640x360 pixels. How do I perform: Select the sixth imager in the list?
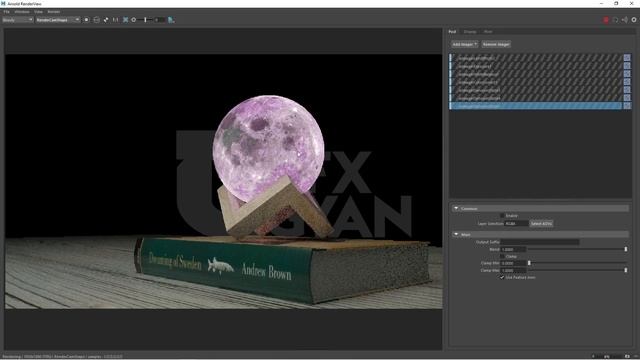pos(536,98)
